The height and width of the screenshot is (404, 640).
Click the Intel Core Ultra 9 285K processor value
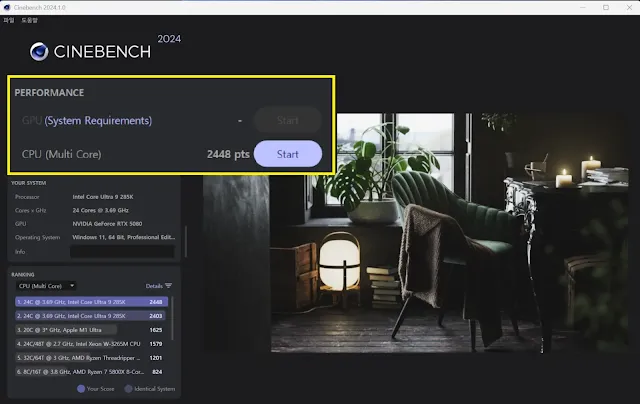click(103, 197)
